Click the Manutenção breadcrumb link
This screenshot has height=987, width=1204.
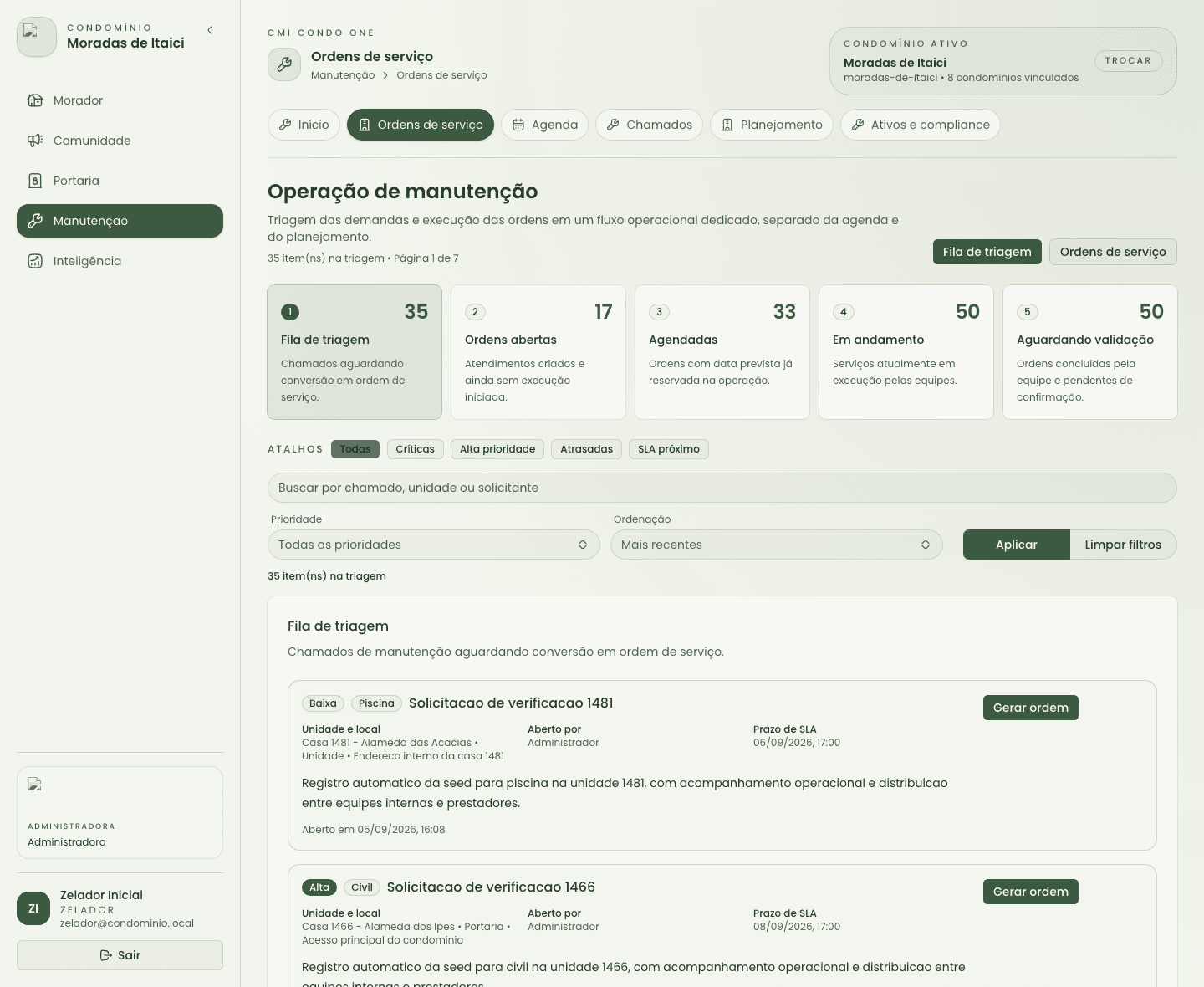pos(343,75)
